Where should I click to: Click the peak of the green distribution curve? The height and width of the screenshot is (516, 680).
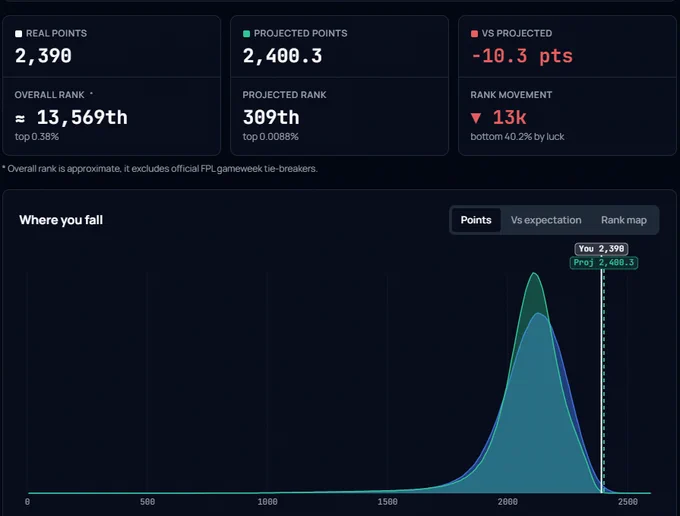click(534, 273)
